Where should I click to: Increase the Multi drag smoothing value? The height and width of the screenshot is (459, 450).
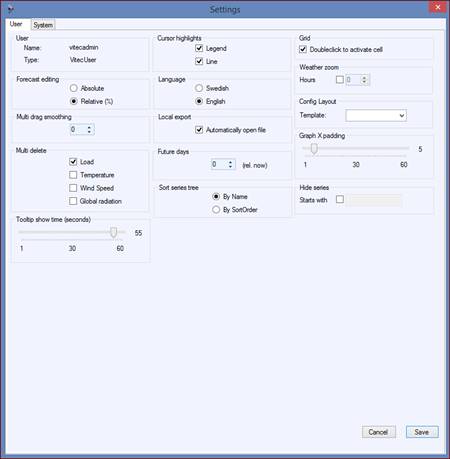89,127
